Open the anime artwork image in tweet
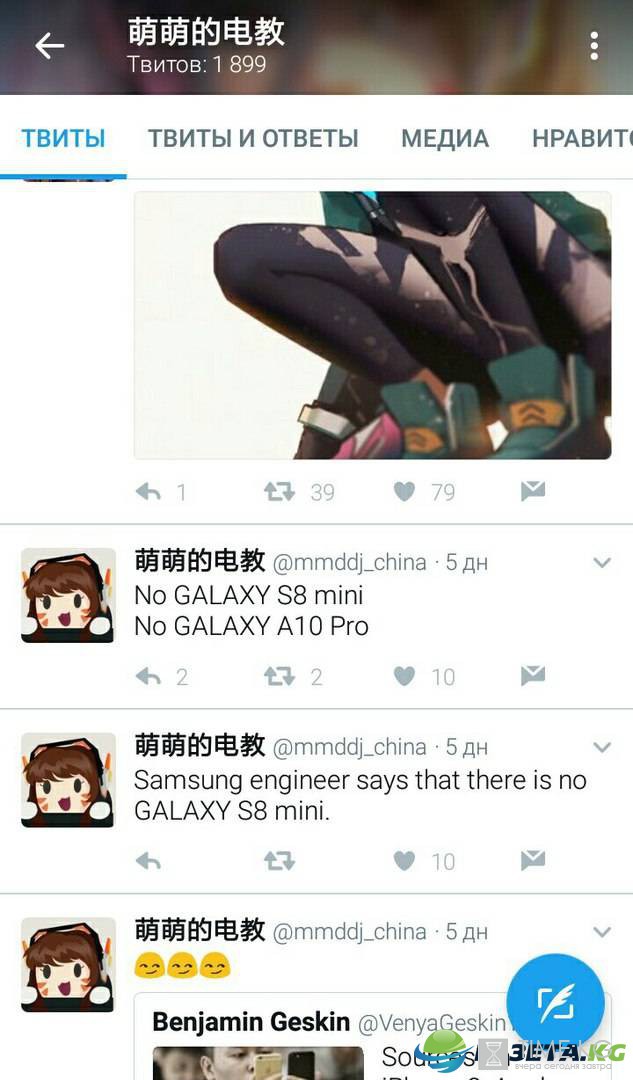This screenshot has width=633, height=1080. pos(372,325)
